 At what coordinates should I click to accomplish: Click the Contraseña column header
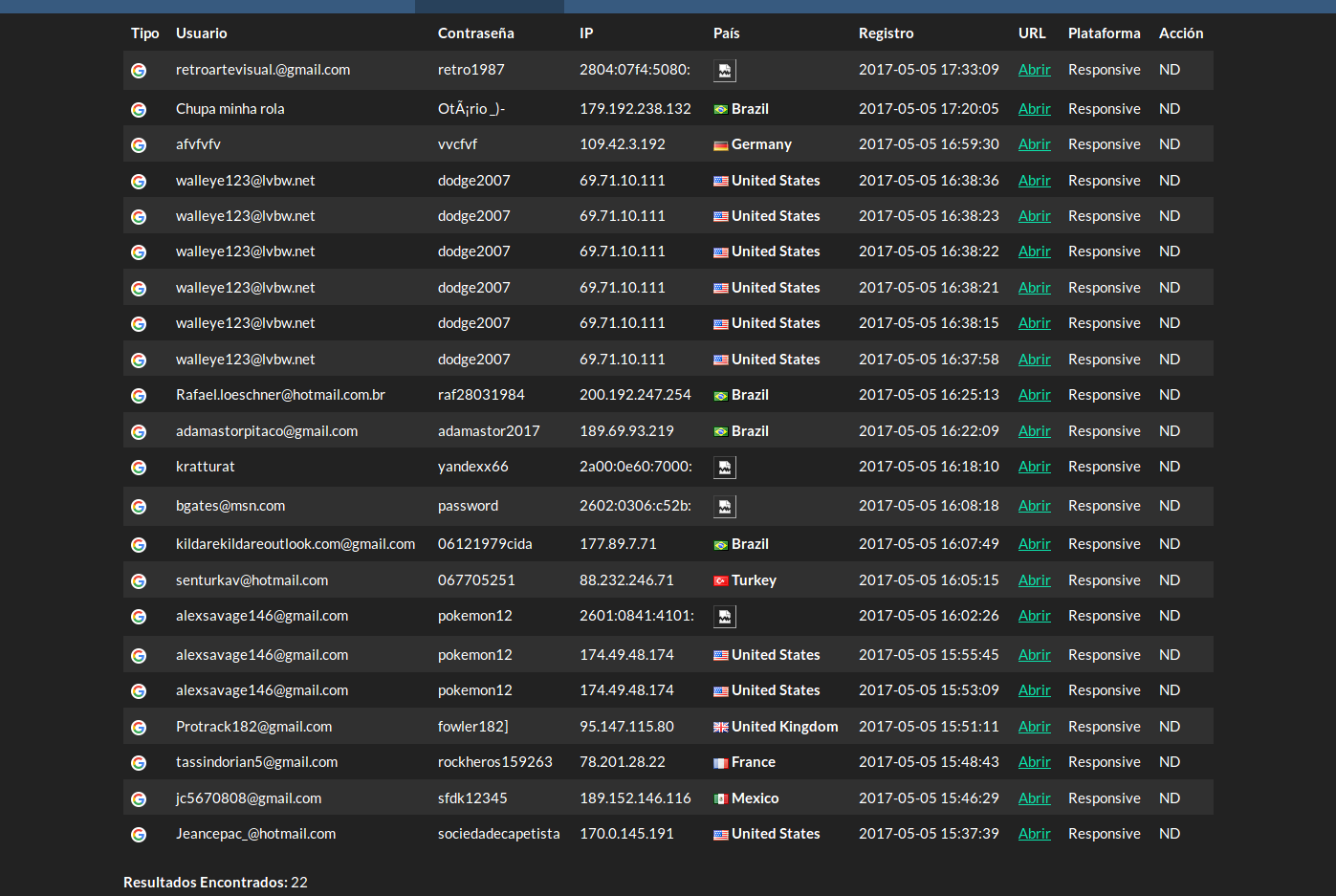[476, 33]
